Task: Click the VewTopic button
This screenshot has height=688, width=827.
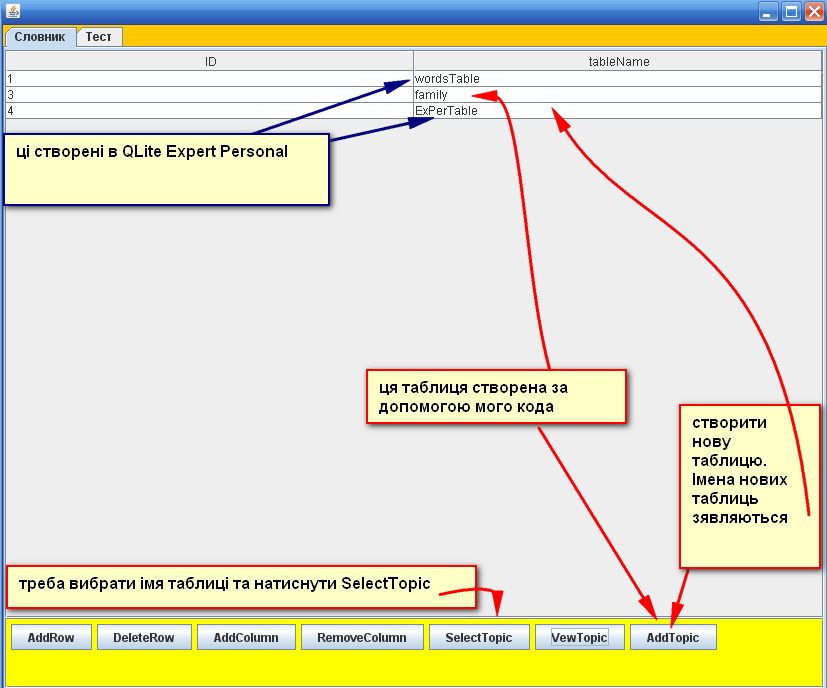Action: (x=579, y=637)
